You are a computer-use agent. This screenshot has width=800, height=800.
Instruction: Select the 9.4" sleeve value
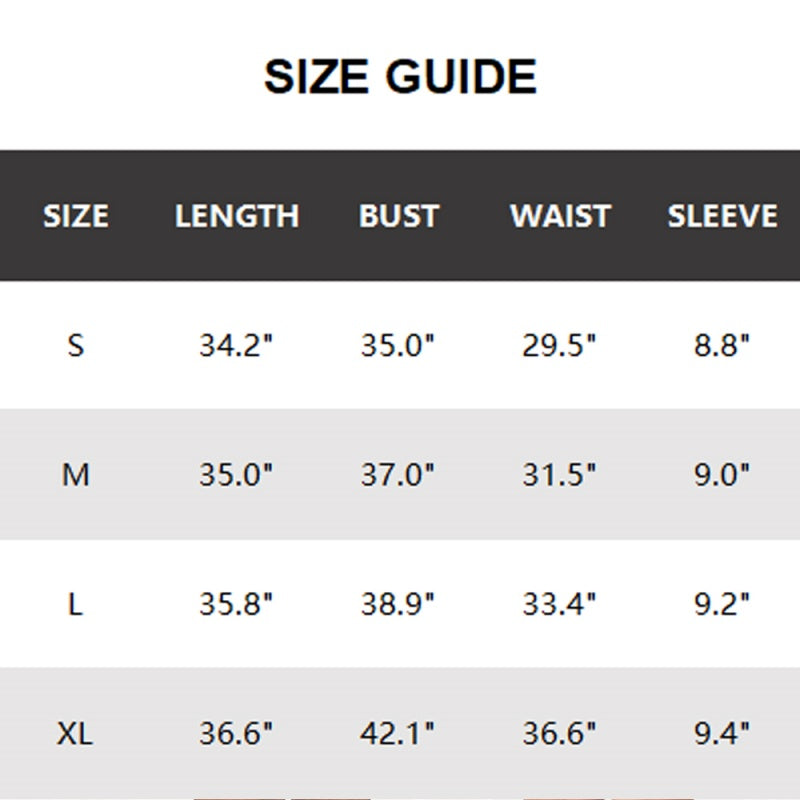tap(722, 734)
